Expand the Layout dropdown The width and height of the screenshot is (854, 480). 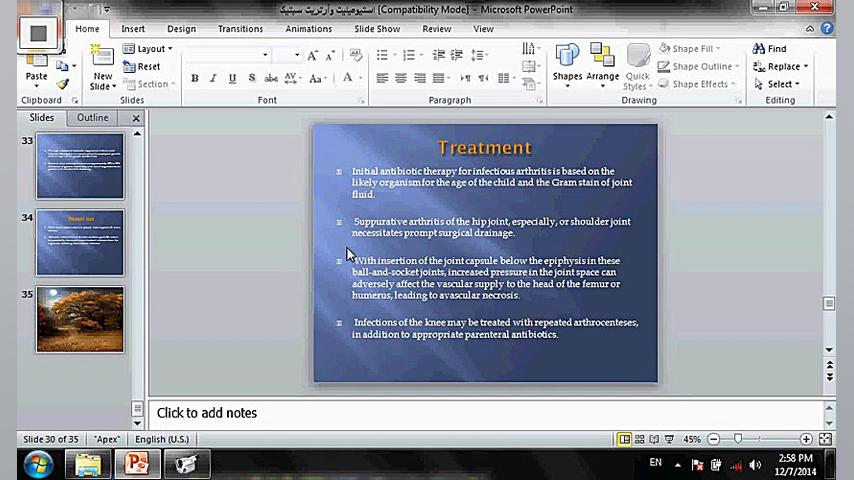(x=148, y=48)
